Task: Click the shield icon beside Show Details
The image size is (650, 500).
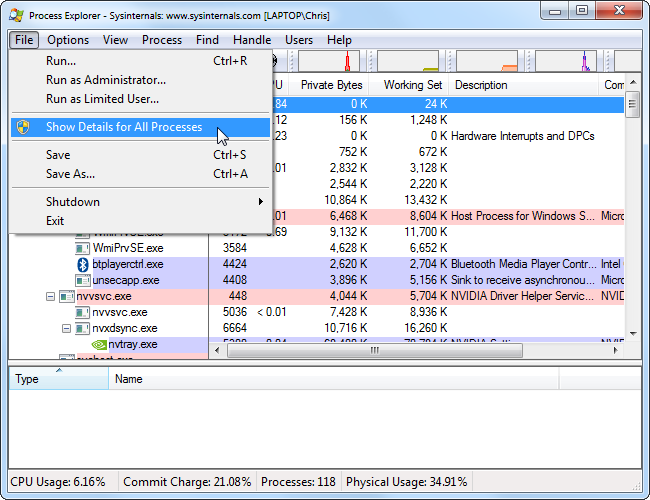Action: [x=24, y=128]
